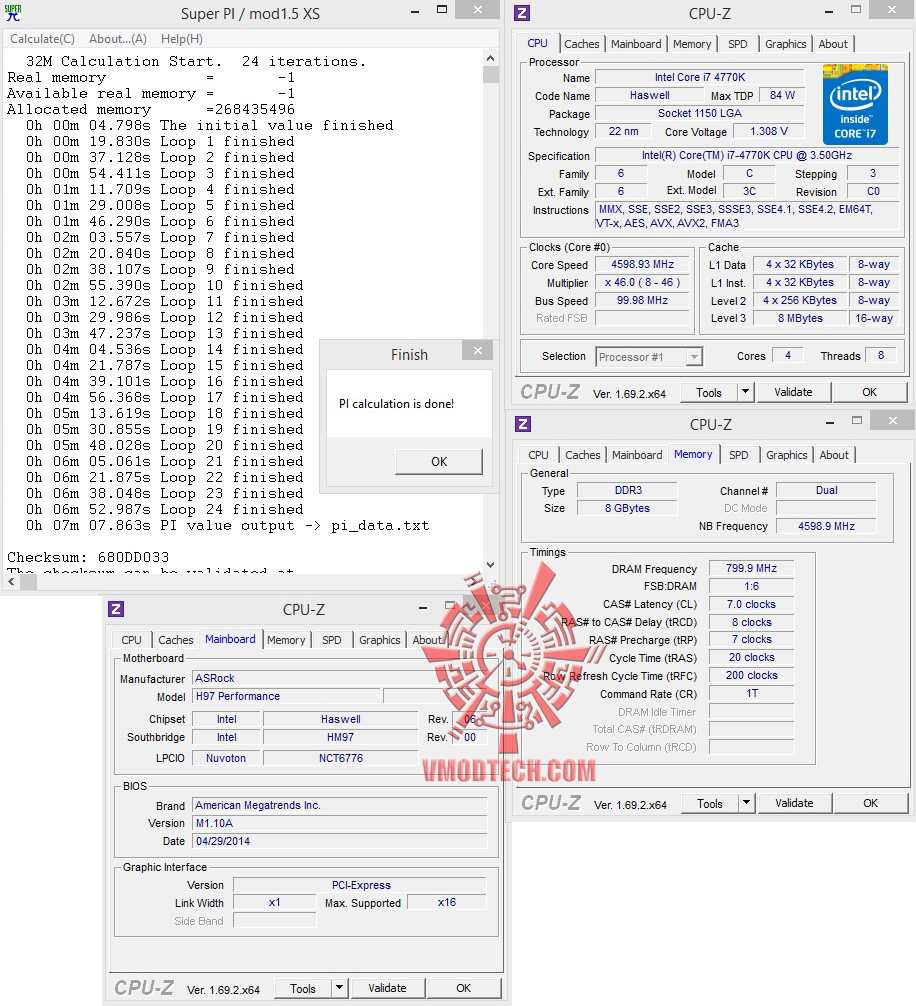Expand Tools dropdown arrow in Mainboard CPU-Z window
The height and width of the screenshot is (1006, 916).
(x=340, y=989)
